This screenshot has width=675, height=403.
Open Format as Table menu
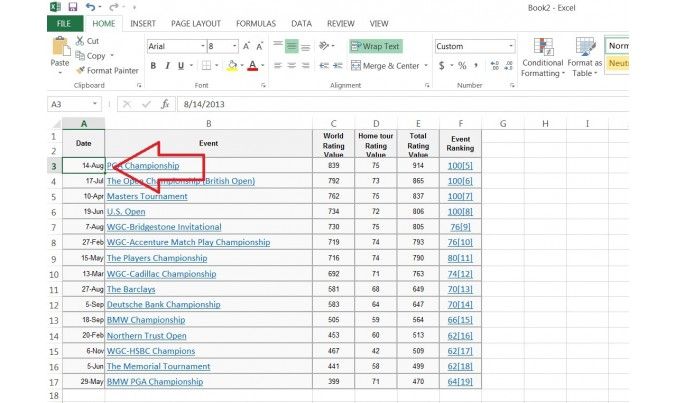585,57
